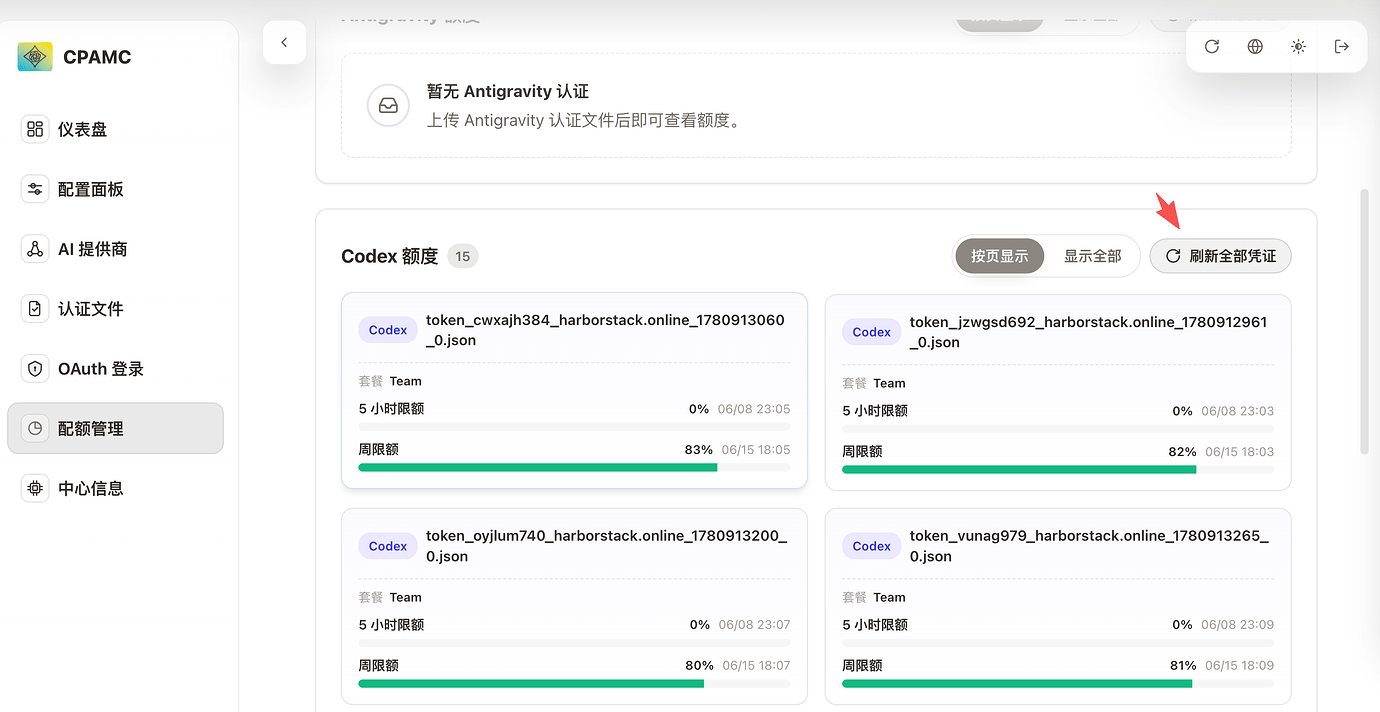Click the logout icon in top toolbar

(1342, 46)
